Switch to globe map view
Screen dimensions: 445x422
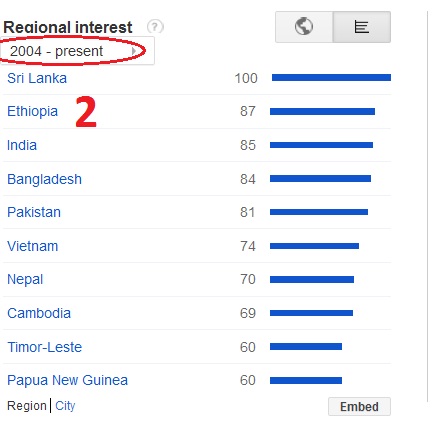tap(304, 27)
